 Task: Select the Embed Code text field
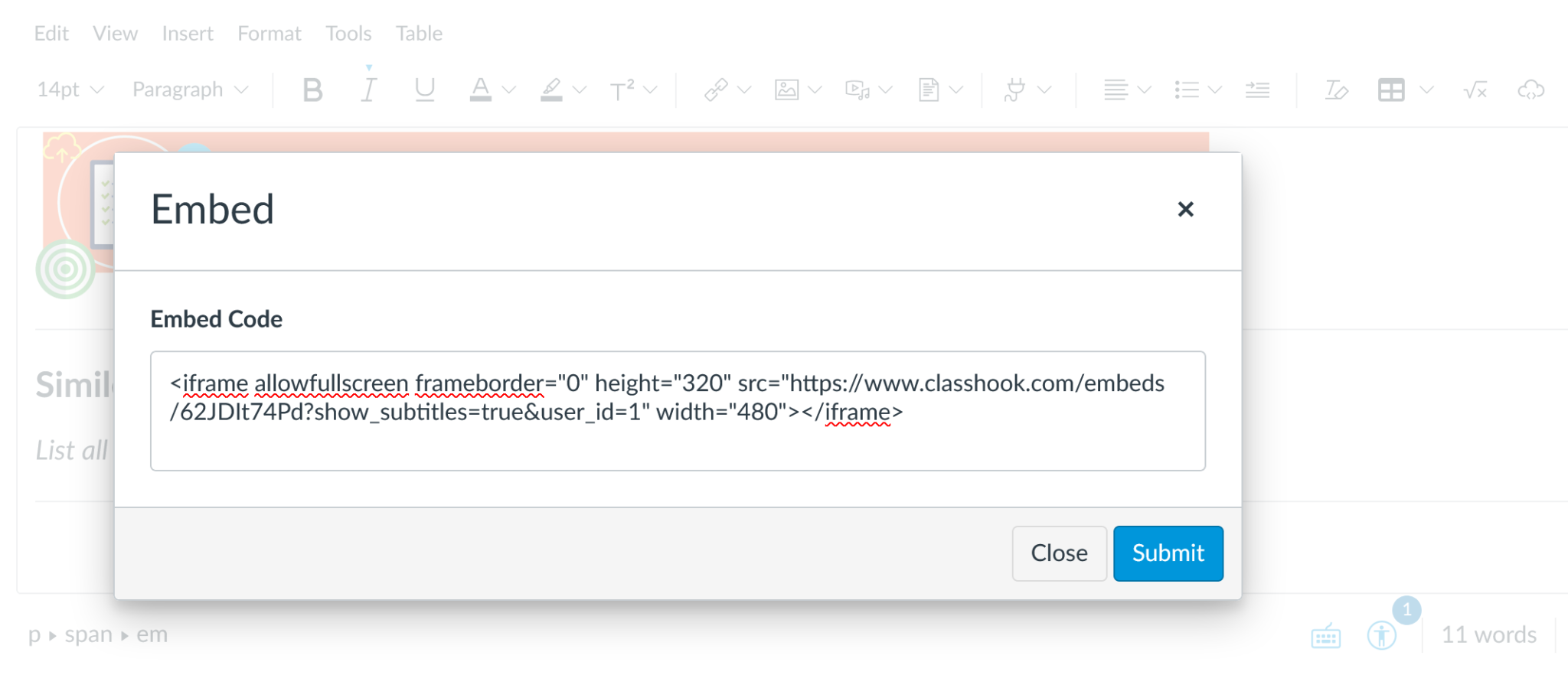[x=677, y=412]
